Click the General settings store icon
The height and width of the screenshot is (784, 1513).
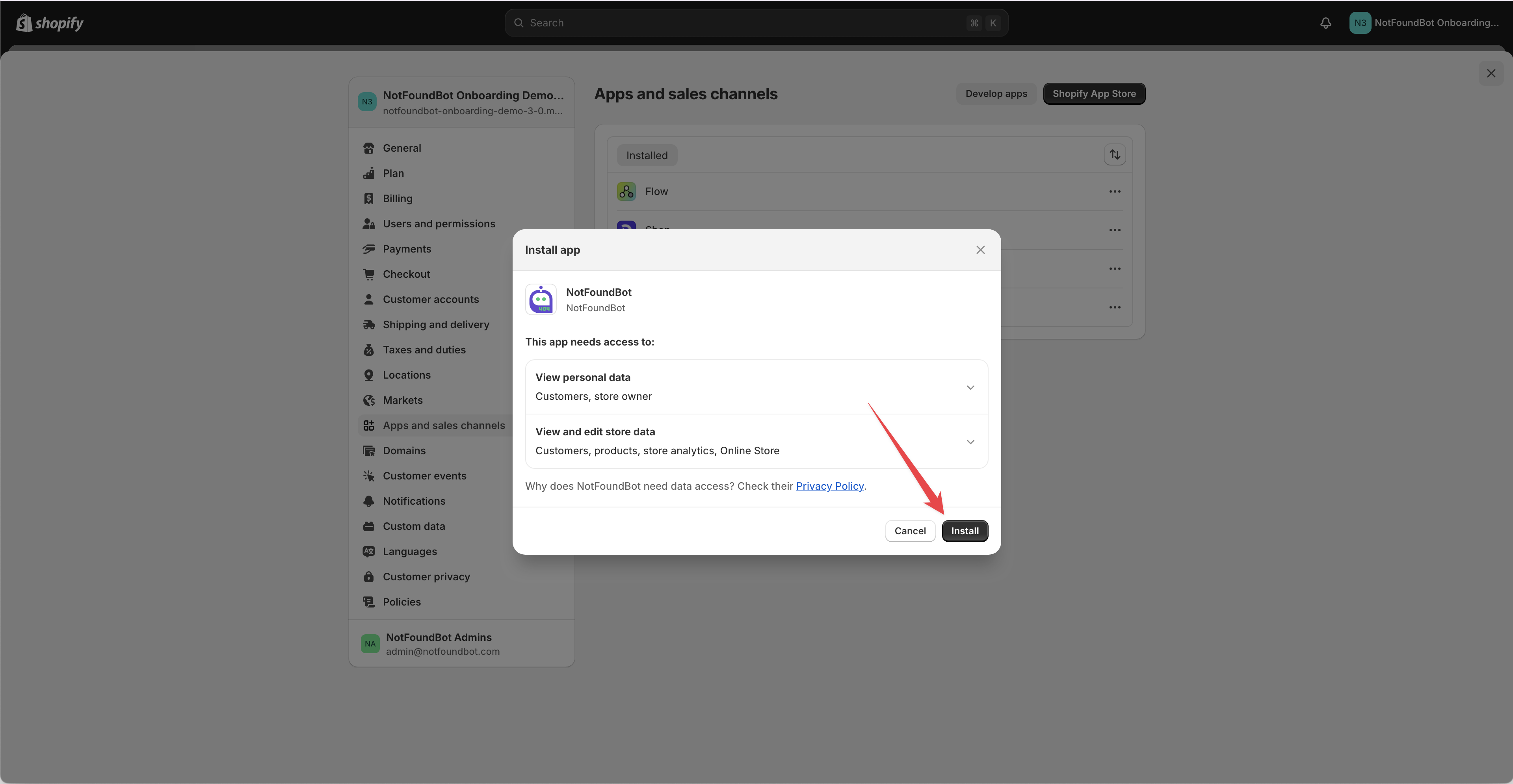(x=369, y=148)
